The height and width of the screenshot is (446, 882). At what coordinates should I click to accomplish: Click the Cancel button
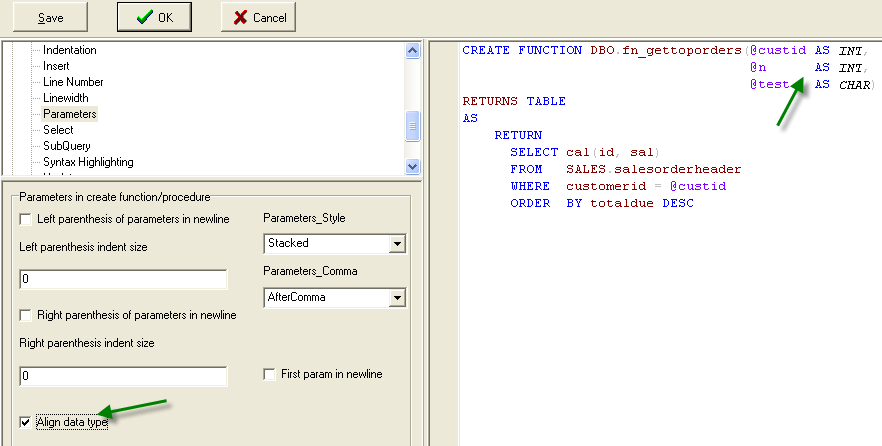(258, 17)
